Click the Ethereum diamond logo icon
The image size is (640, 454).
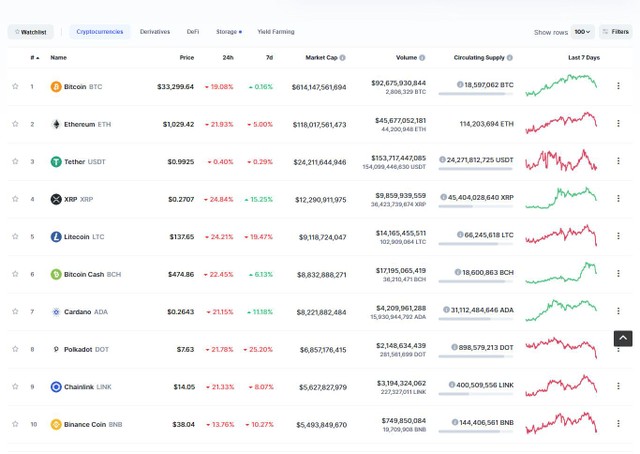coord(56,124)
